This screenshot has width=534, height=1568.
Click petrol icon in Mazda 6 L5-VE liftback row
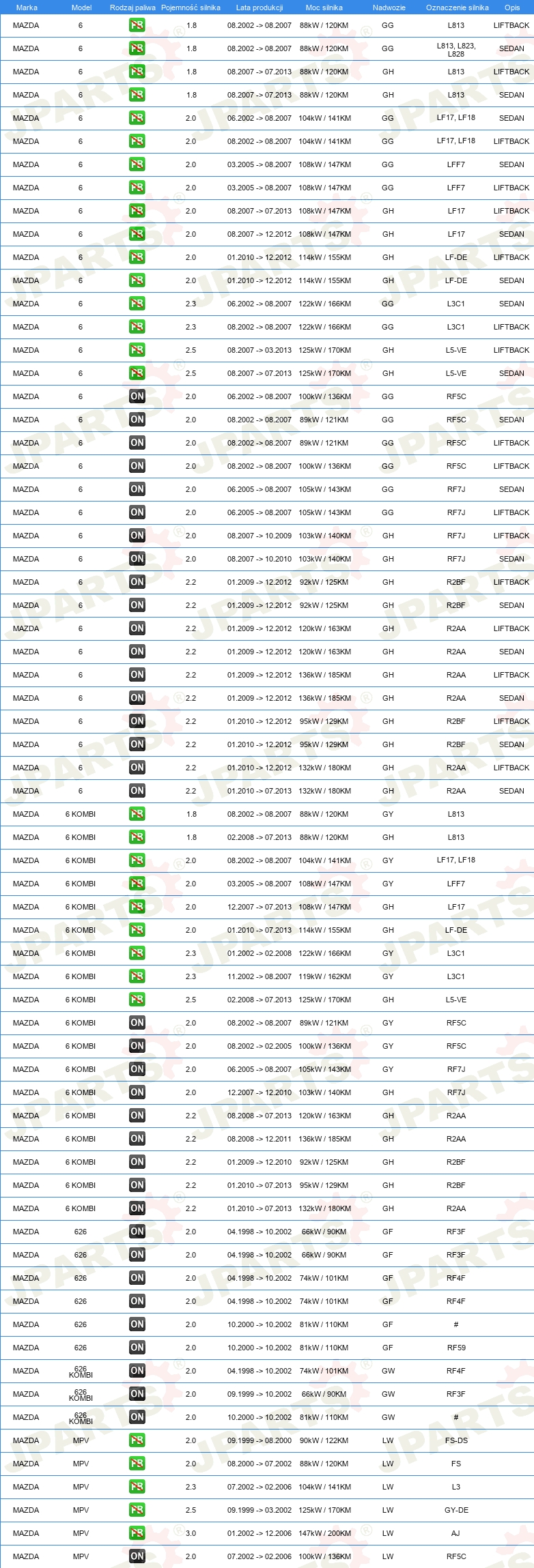[x=137, y=350]
